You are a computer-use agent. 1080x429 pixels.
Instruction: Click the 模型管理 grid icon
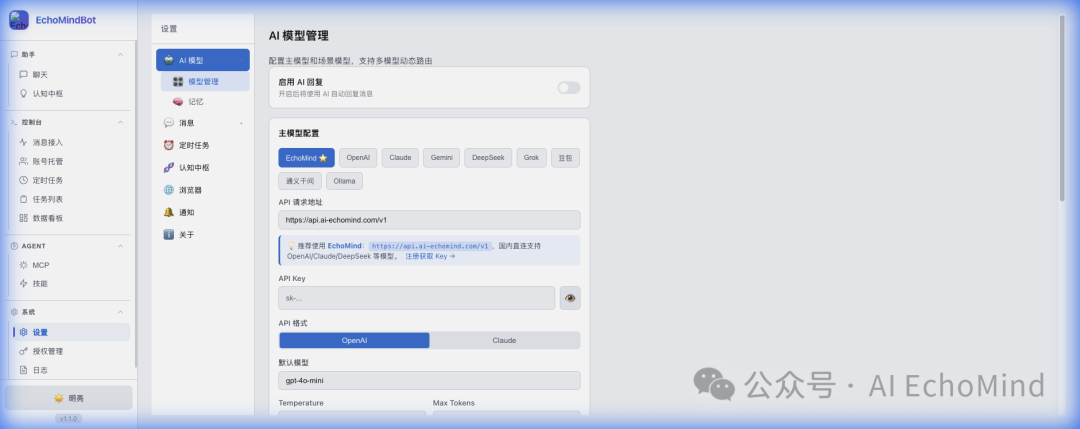178,81
